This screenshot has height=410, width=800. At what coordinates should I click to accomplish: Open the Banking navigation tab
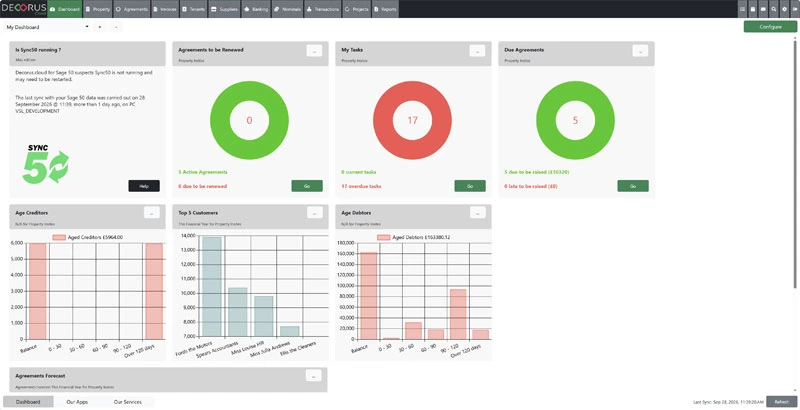(256, 9)
